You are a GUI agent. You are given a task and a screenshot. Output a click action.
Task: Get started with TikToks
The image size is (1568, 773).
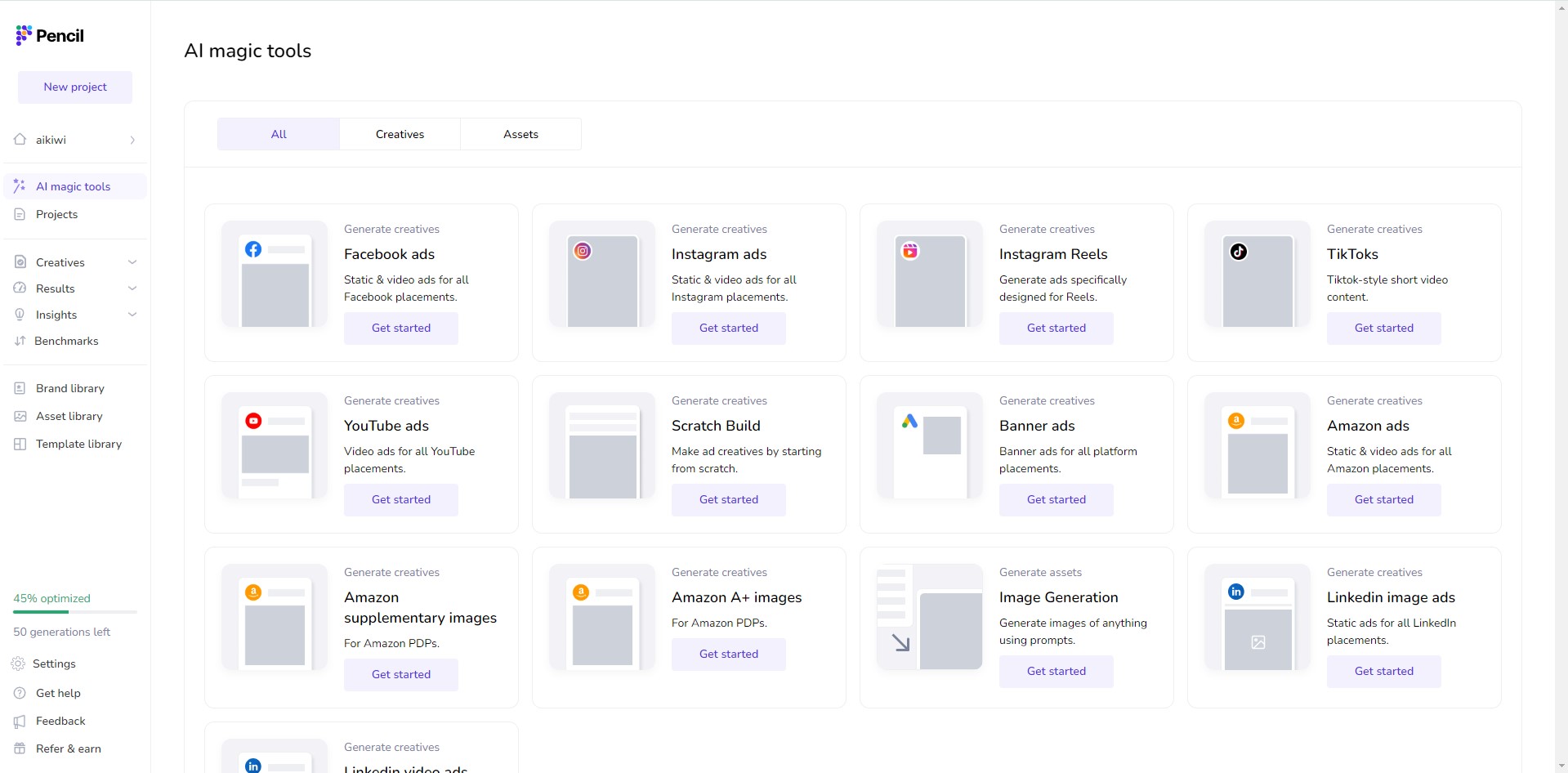pyautogui.click(x=1383, y=328)
